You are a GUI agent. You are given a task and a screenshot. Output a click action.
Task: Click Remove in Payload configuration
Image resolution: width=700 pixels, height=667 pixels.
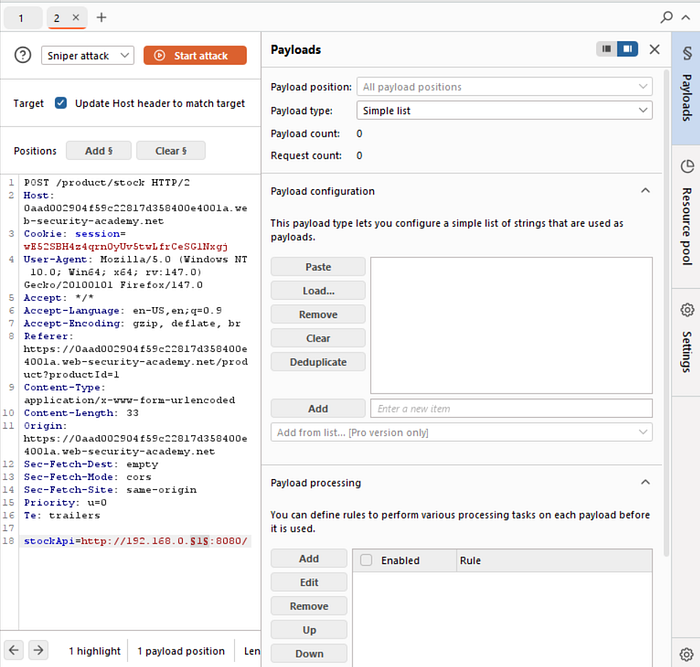tap(318, 314)
